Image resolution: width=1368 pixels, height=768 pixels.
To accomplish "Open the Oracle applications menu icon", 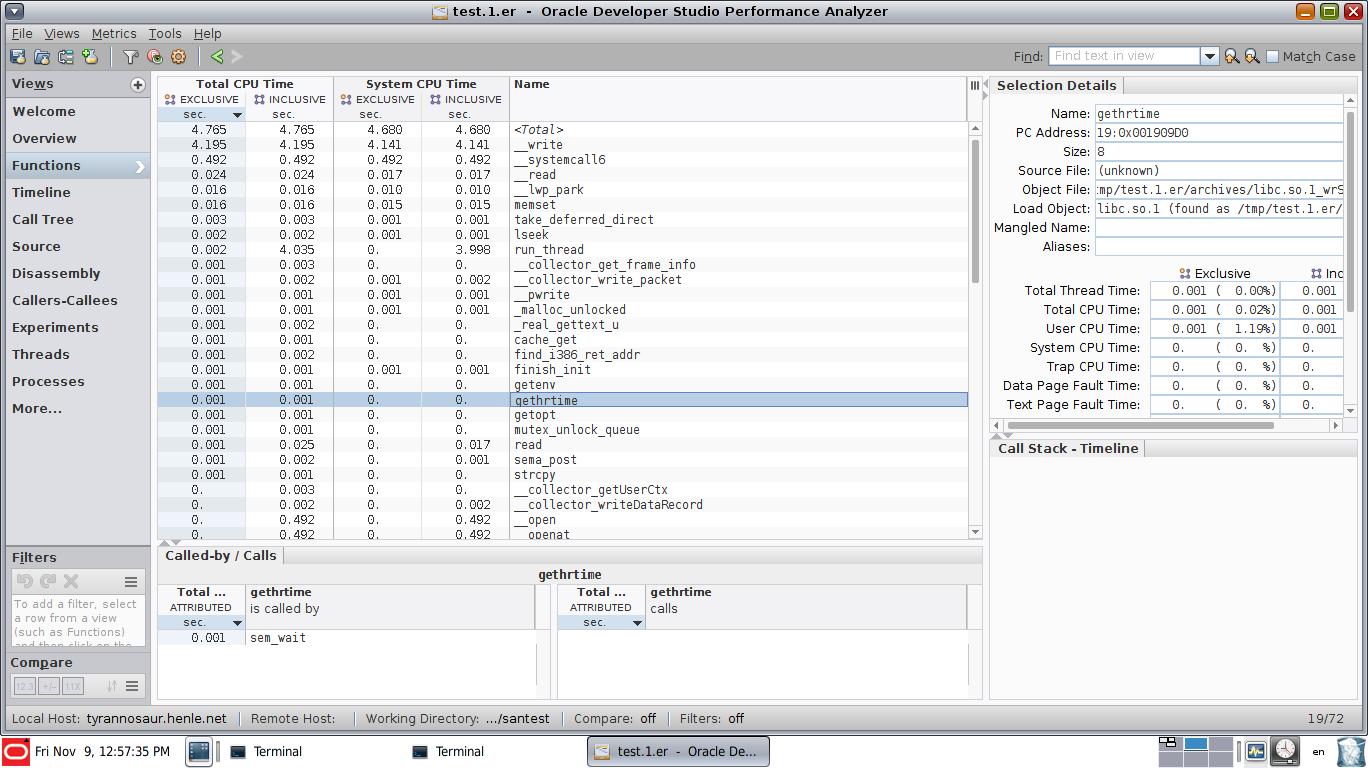I will click(15, 751).
